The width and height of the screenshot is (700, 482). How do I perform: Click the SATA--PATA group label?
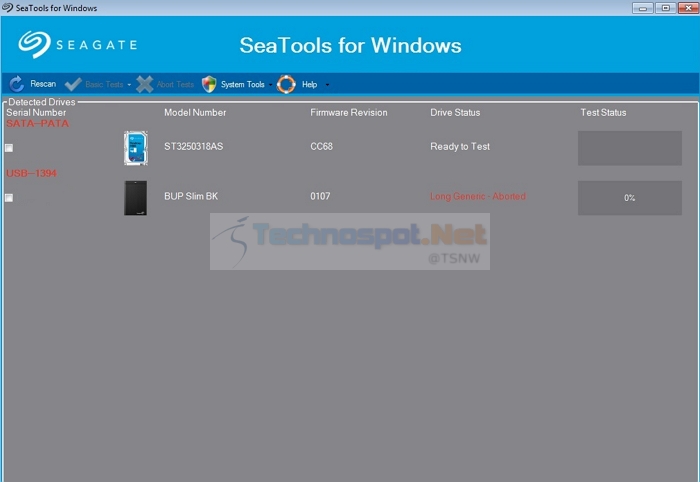point(38,124)
